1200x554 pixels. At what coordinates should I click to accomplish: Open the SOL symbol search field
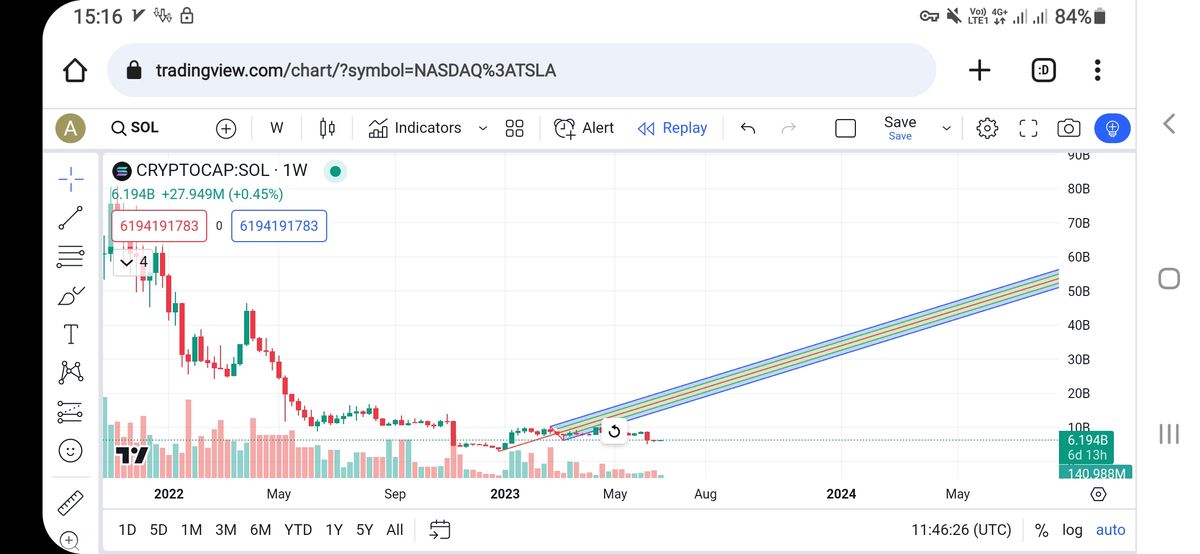pyautogui.click(x=137, y=128)
